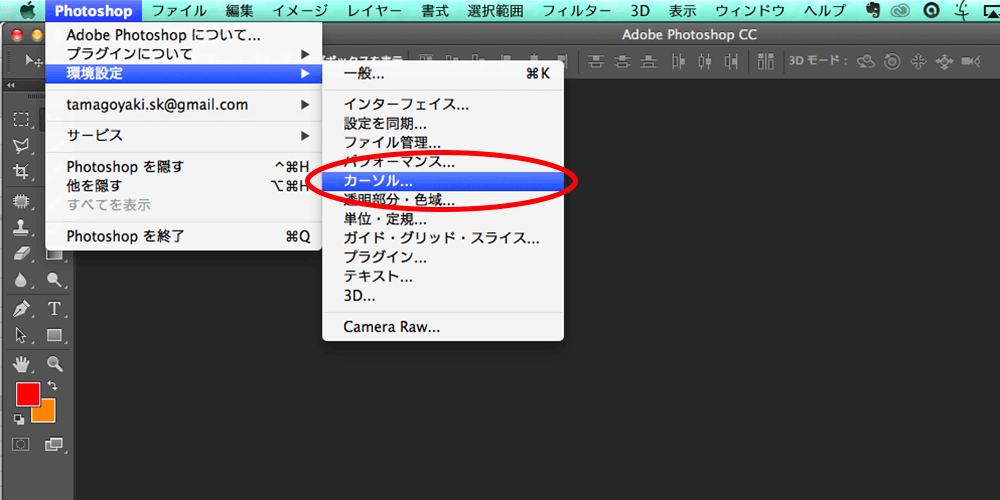The image size is (1000, 500).
Task: Select the Rectangle shape tool
Action: click(55, 335)
